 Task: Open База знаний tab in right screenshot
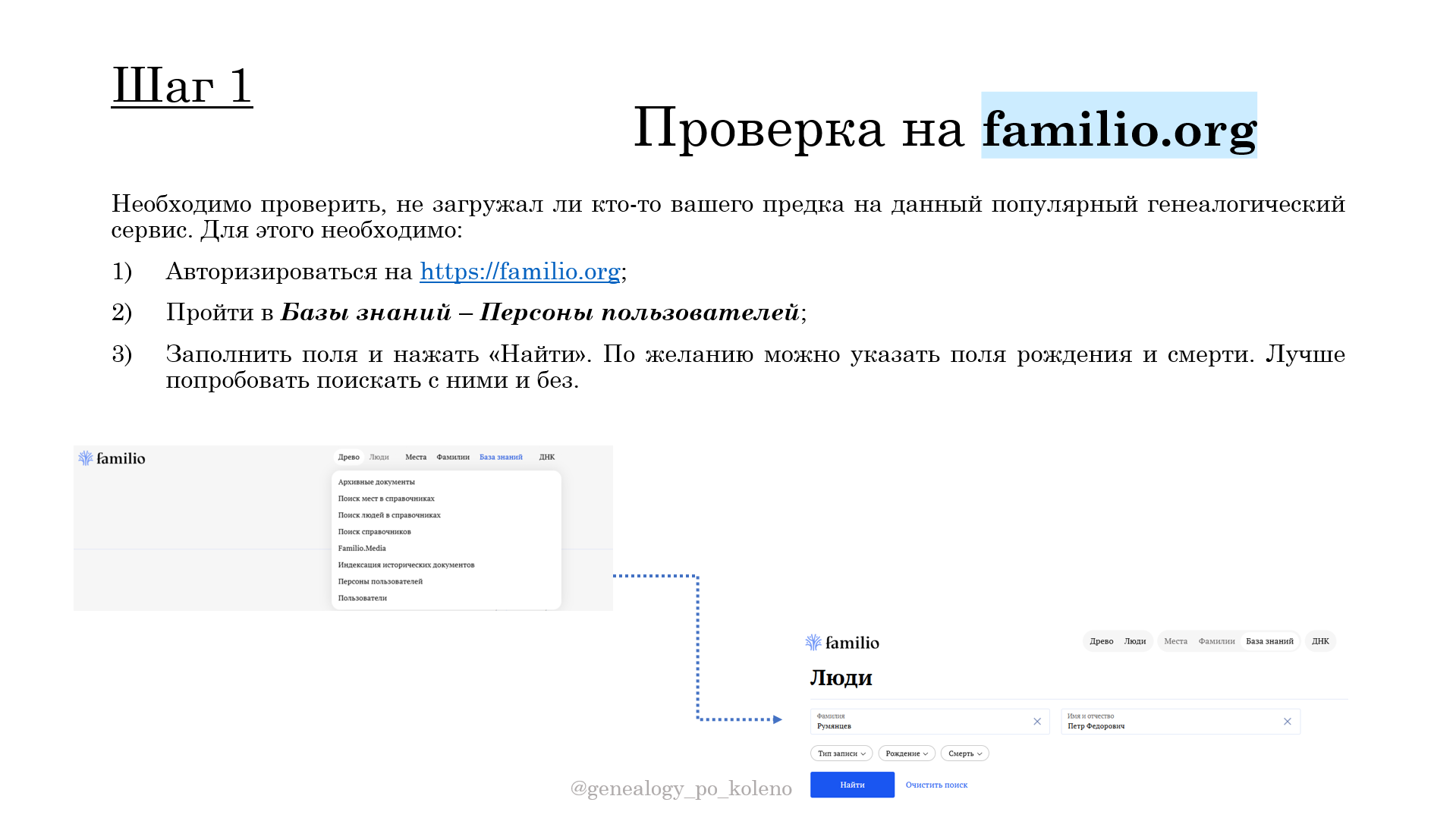pos(1269,641)
